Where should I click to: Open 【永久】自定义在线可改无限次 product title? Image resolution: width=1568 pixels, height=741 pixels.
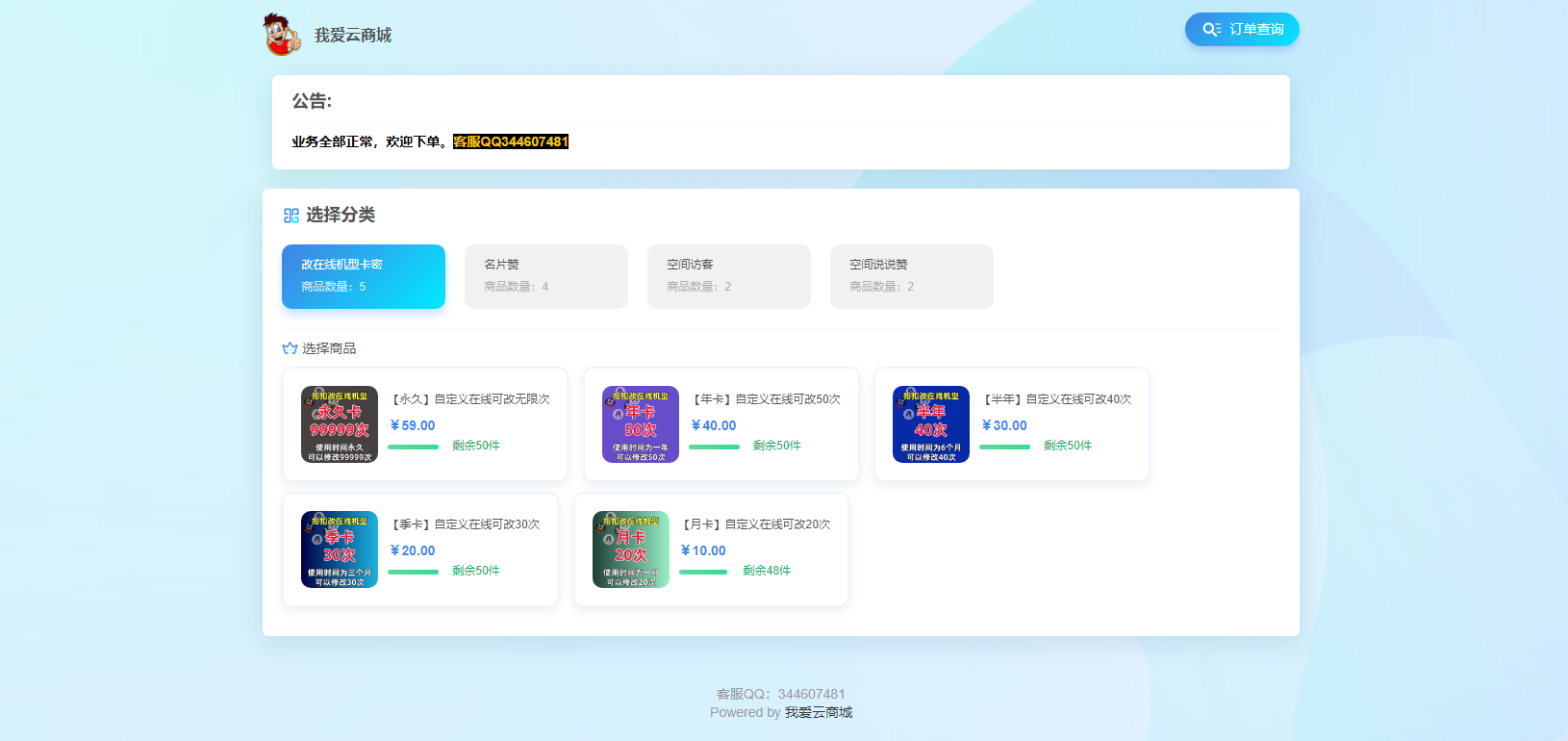point(469,399)
